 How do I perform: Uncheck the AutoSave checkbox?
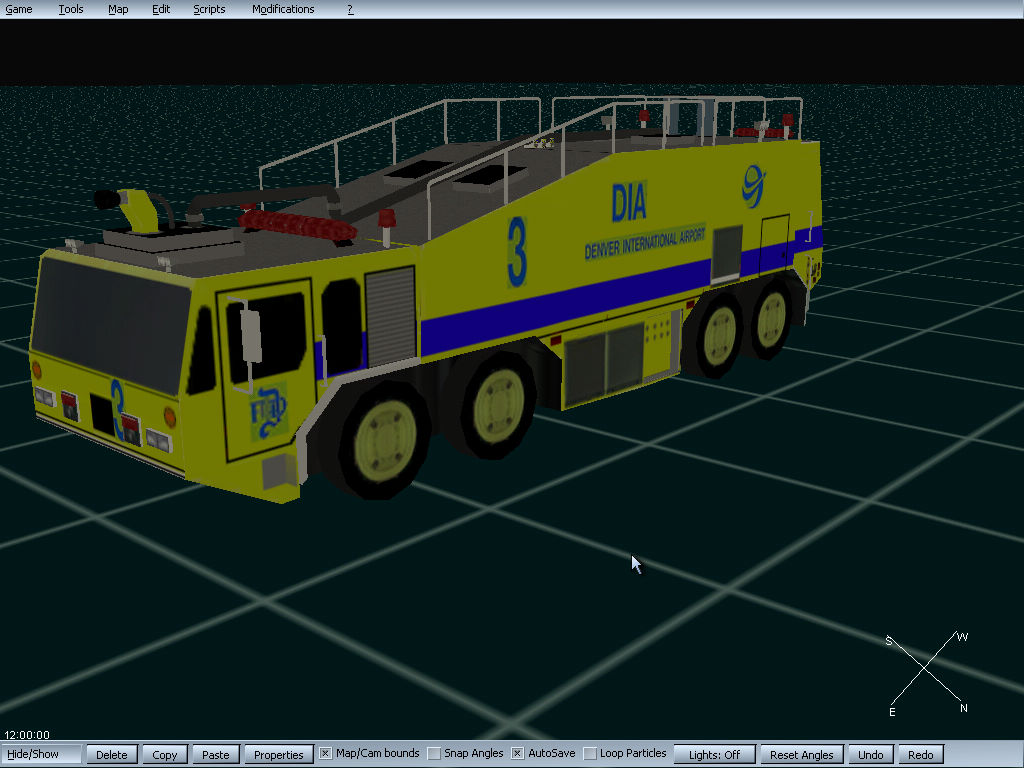tap(517, 754)
